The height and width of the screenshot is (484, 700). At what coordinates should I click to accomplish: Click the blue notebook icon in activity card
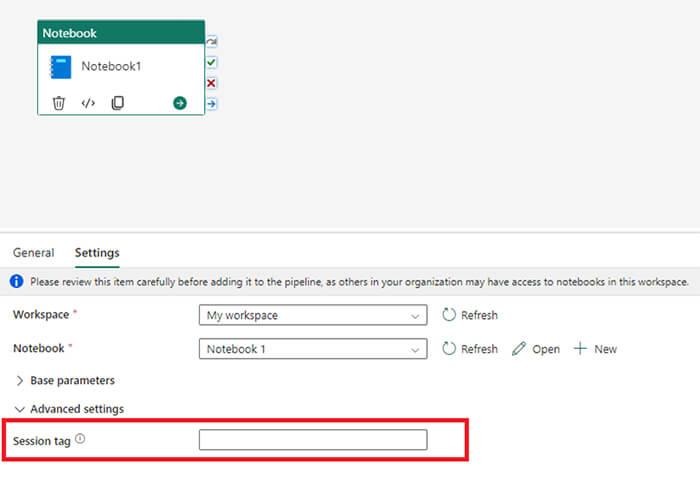(60, 67)
